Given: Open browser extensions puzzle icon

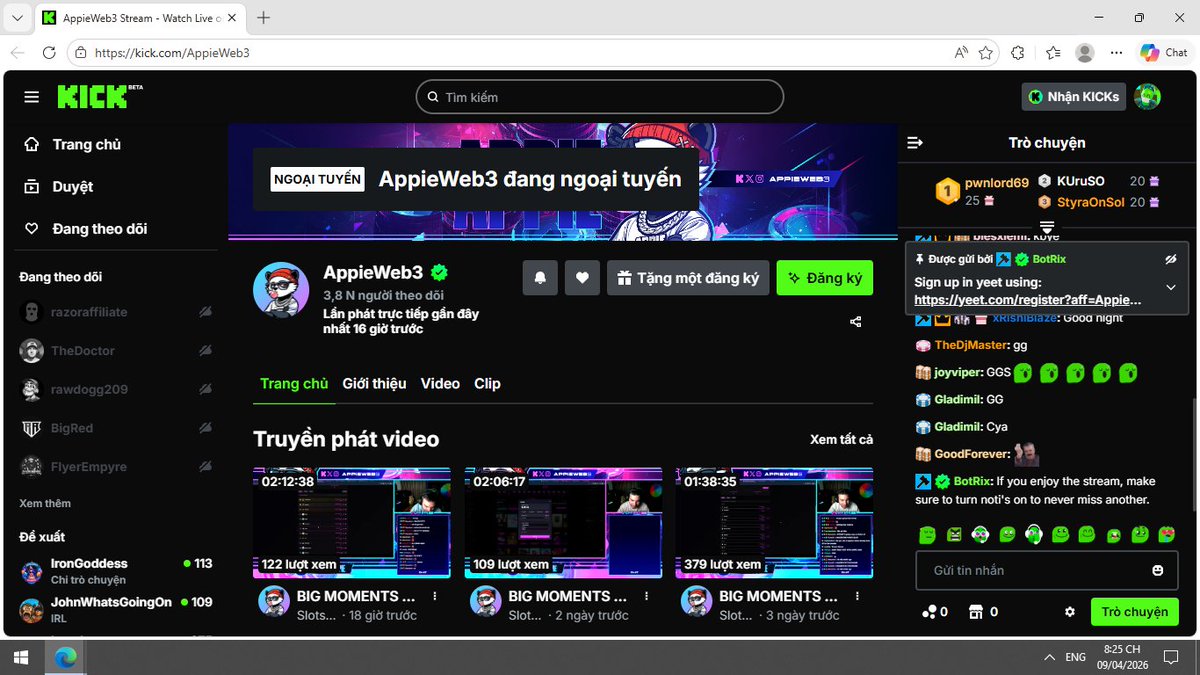Looking at the screenshot, I should [x=1018, y=53].
